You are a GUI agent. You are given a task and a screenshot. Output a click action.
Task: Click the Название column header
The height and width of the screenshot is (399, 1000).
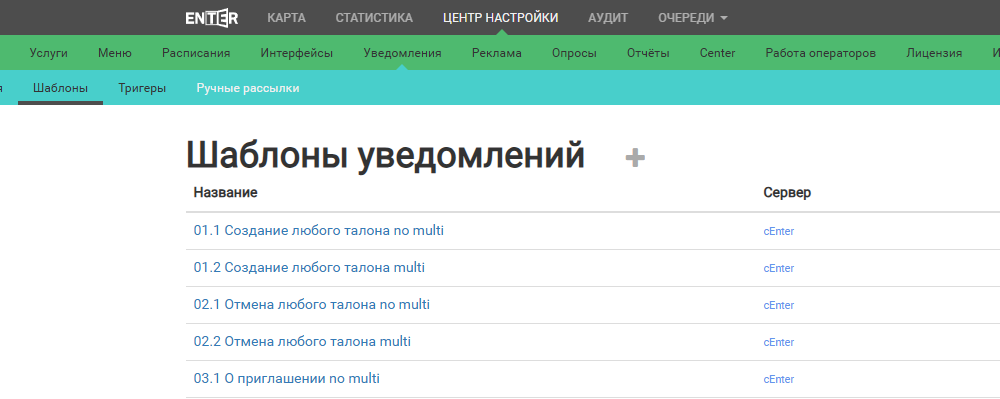pos(226,192)
